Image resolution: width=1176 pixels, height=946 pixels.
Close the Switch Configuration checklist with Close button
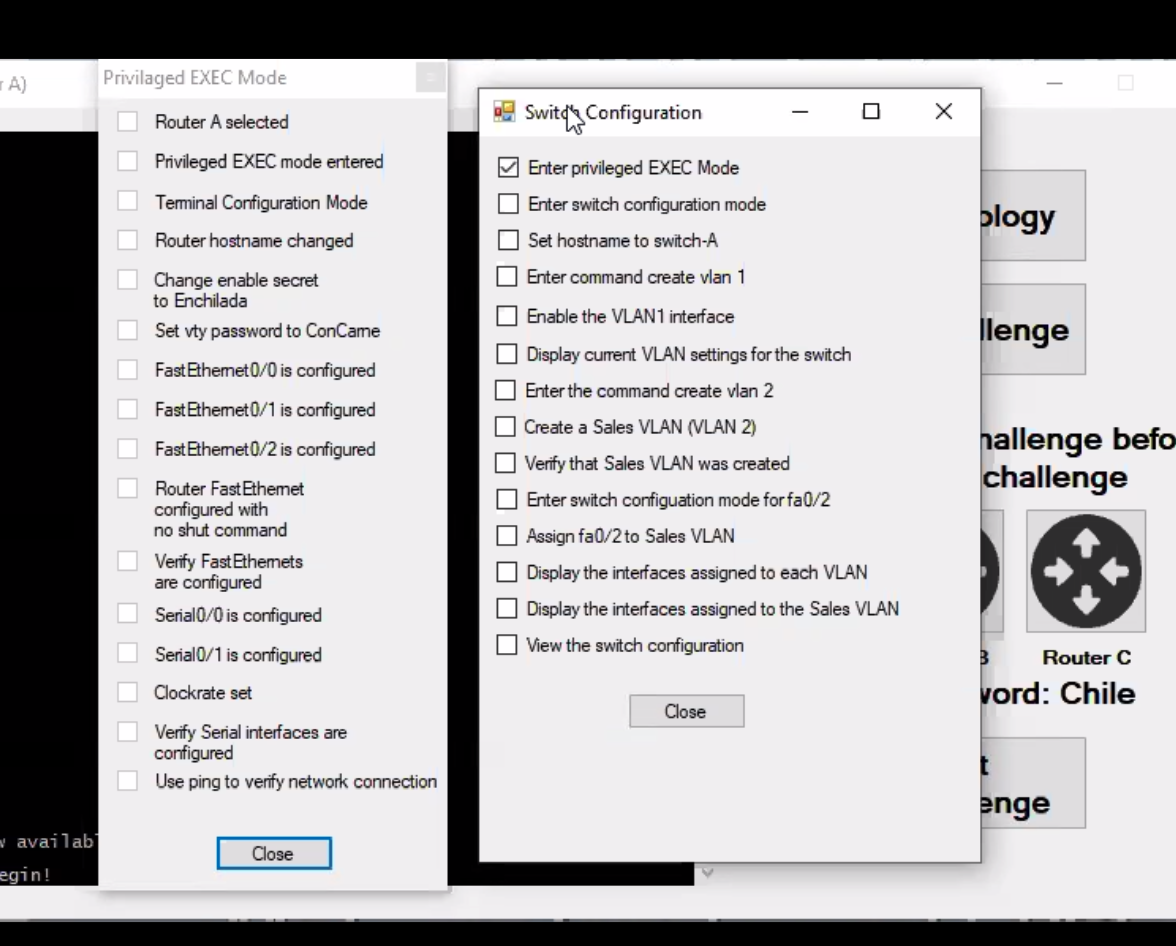click(x=686, y=711)
